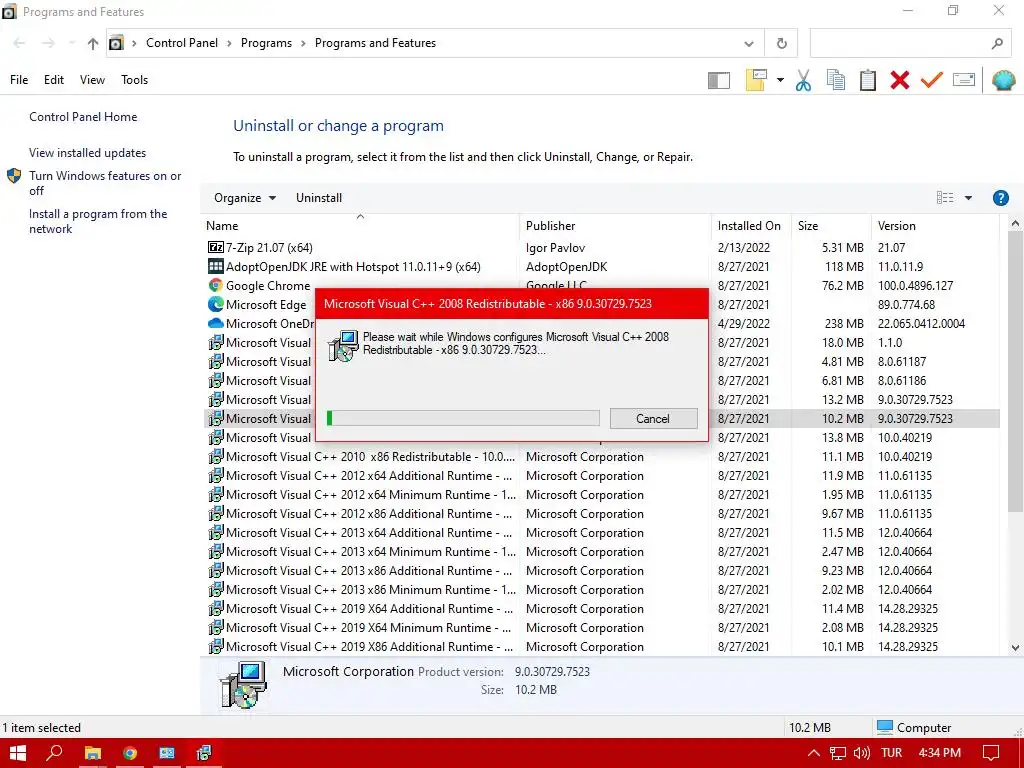
Task: Click the Refresh button in address bar
Action: (781, 44)
